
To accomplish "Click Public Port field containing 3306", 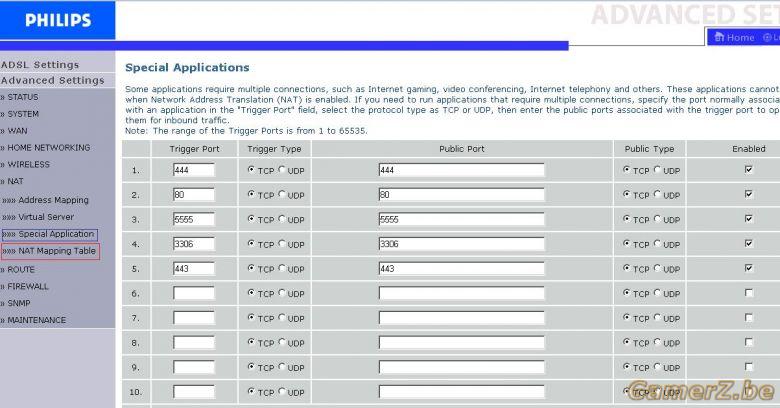I will tap(461, 244).
